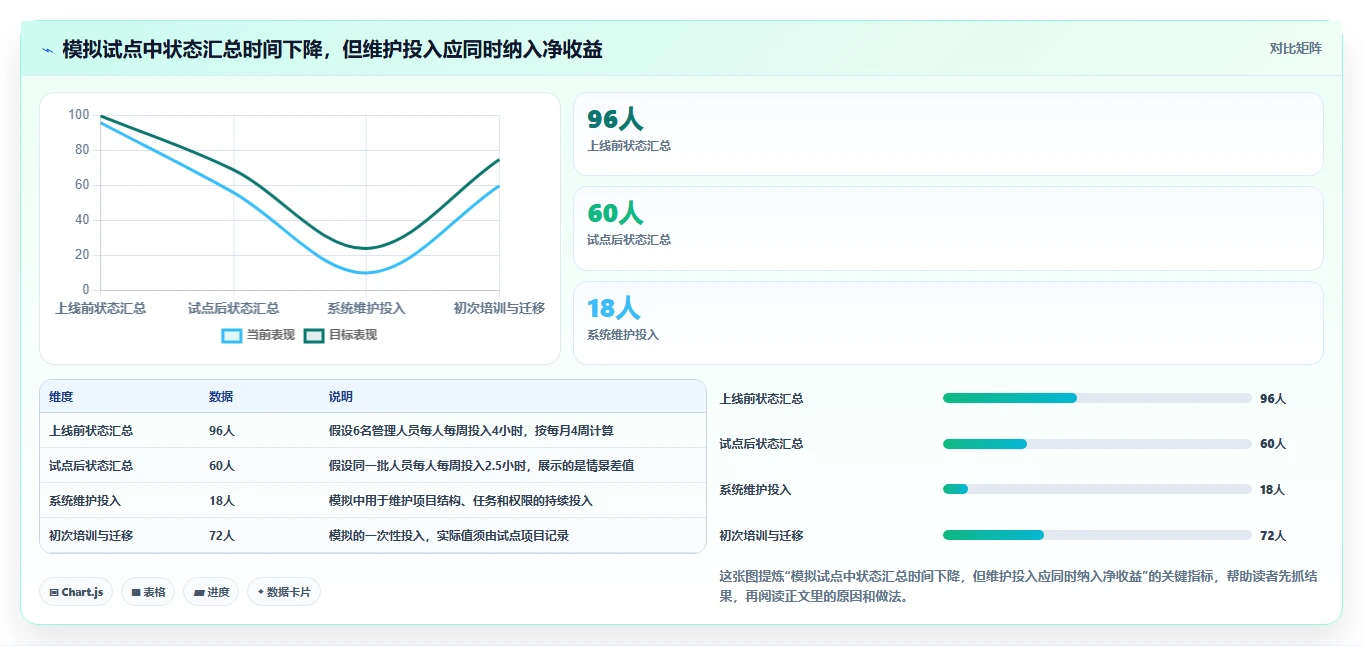Click table cell 上线前状态汇总
Screen dimensions: 1363x646
pyautogui.click(x=91, y=431)
